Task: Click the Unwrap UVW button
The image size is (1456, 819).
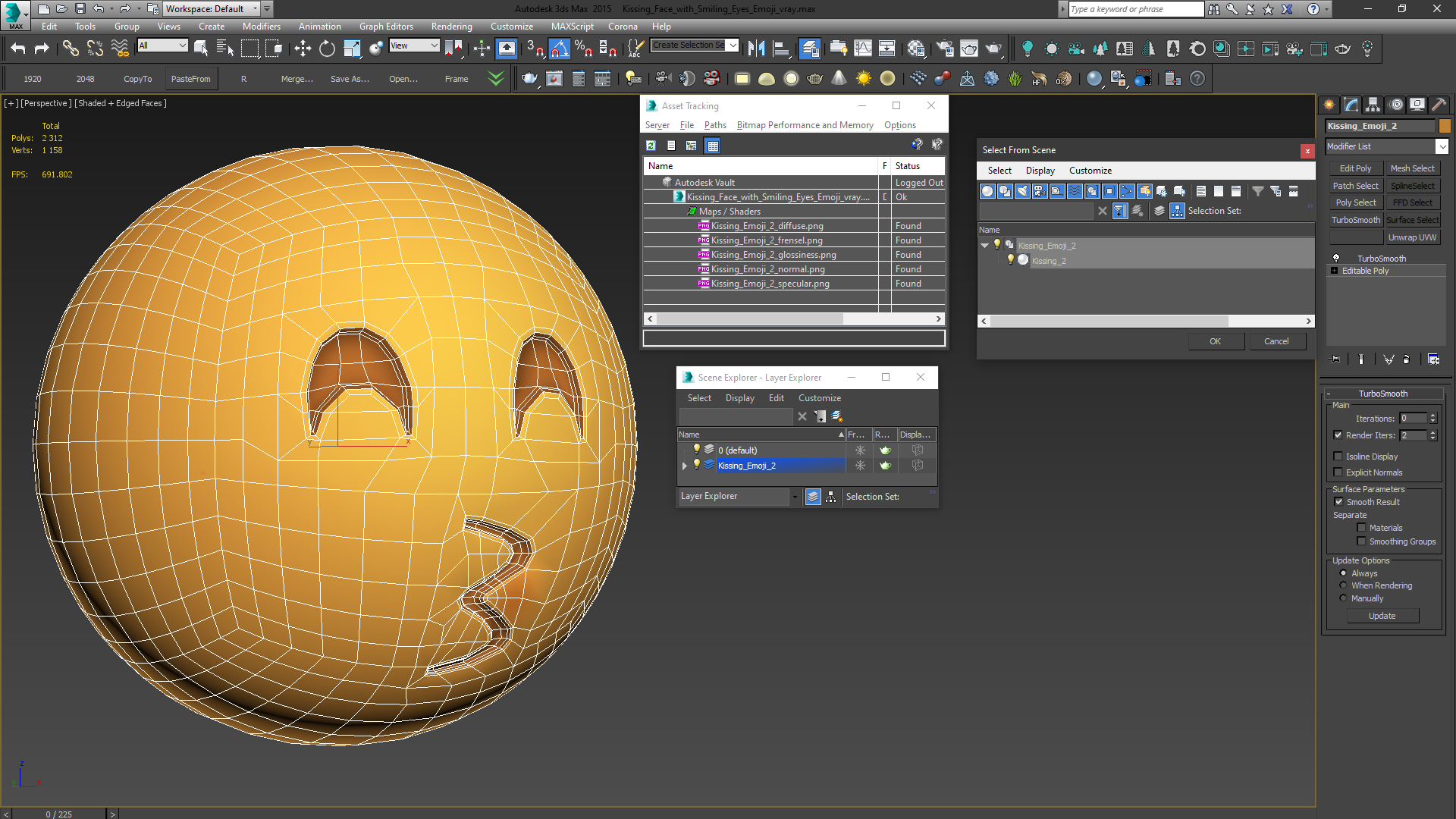Action: pos(1412,237)
